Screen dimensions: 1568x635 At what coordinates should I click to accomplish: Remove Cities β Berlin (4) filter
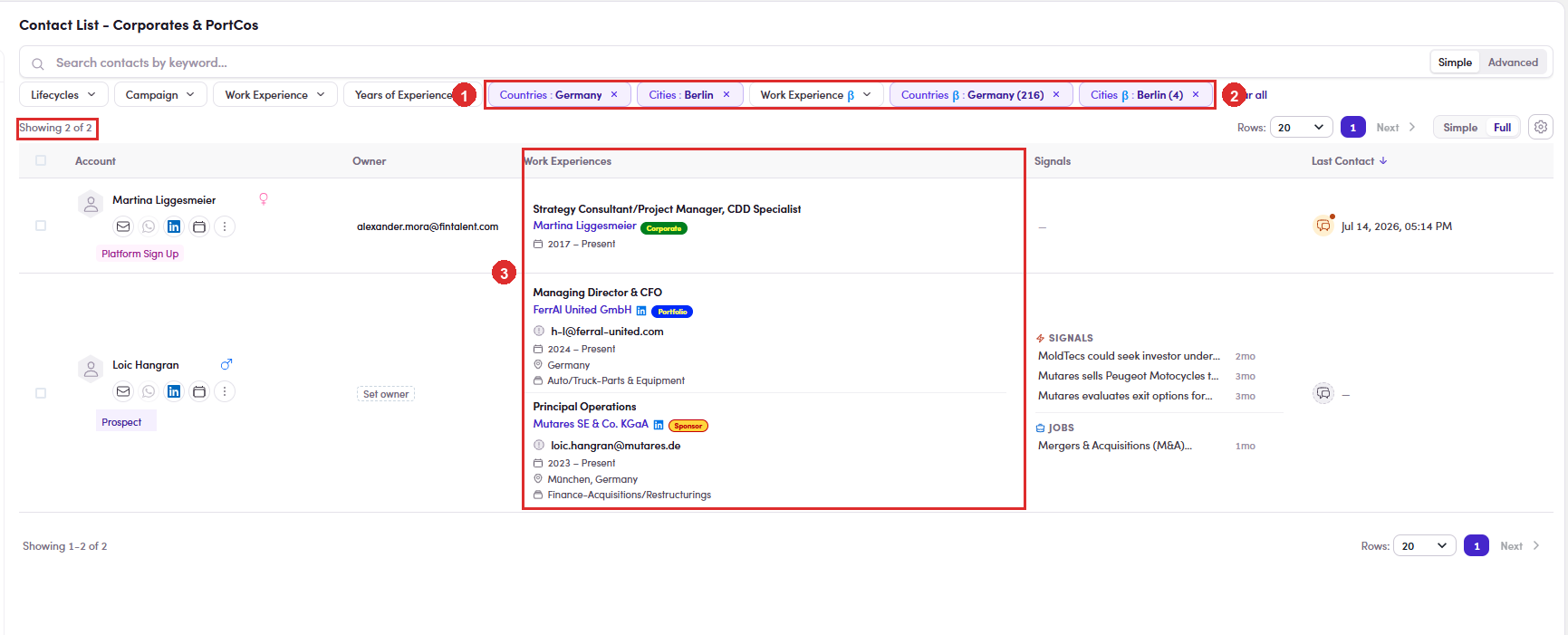1196,94
